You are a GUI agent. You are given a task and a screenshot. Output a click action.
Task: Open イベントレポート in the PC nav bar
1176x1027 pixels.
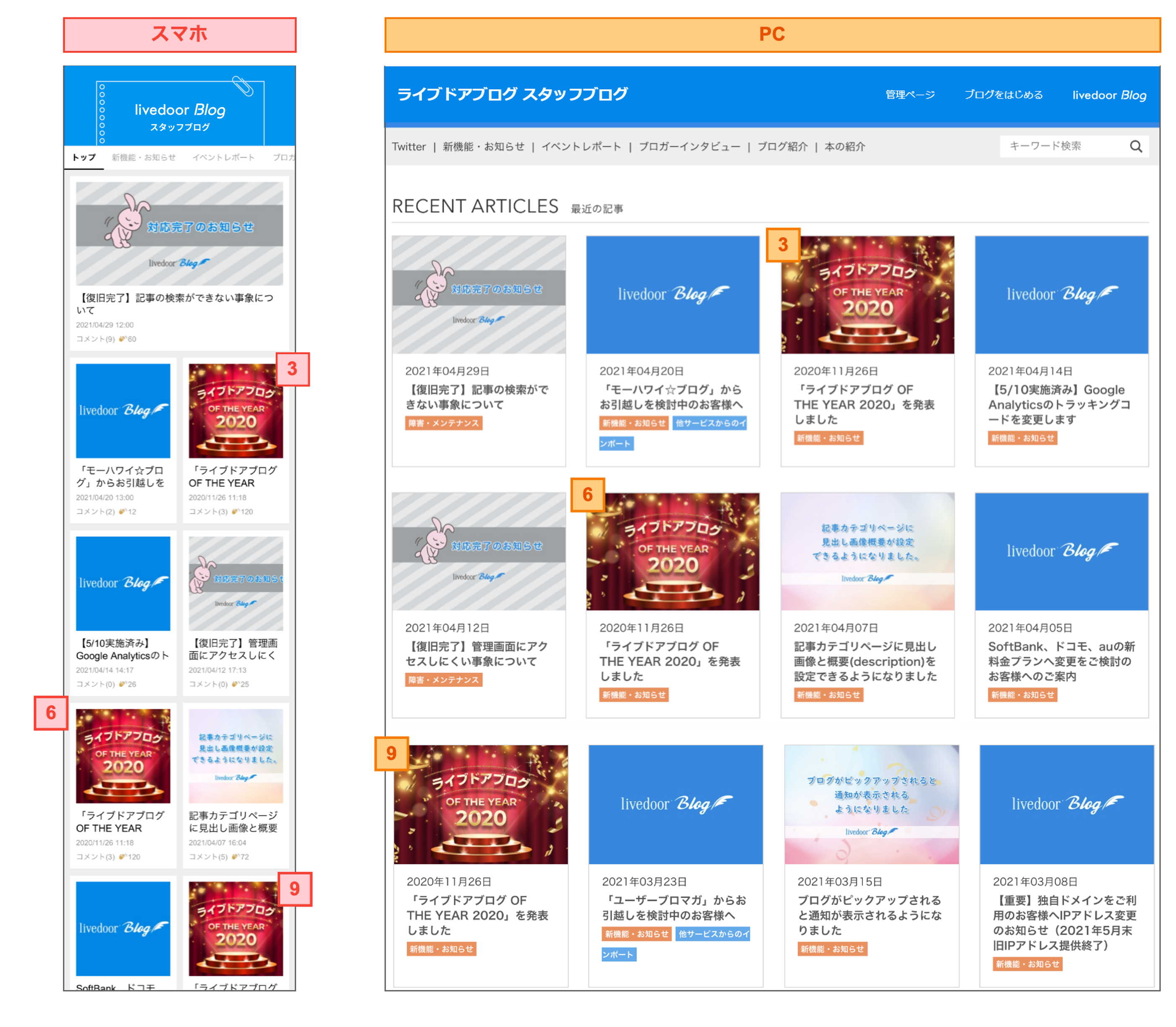click(581, 147)
